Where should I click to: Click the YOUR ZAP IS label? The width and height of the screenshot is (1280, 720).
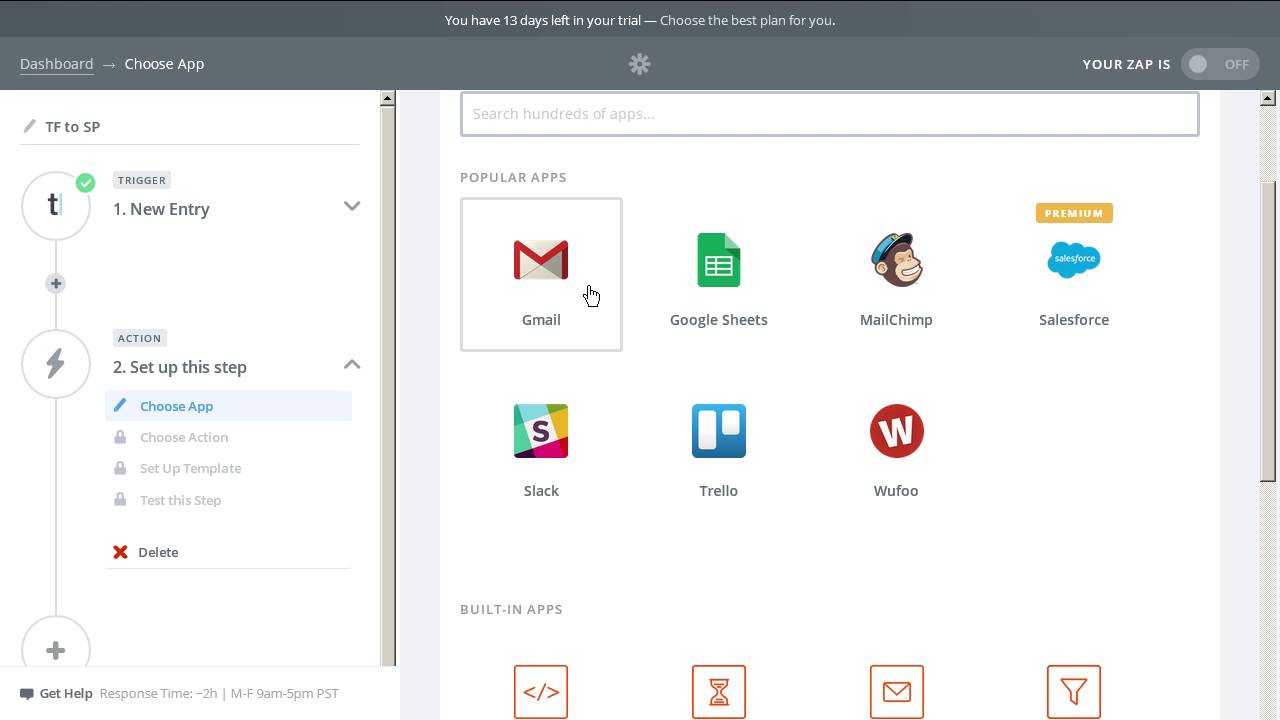point(1126,64)
